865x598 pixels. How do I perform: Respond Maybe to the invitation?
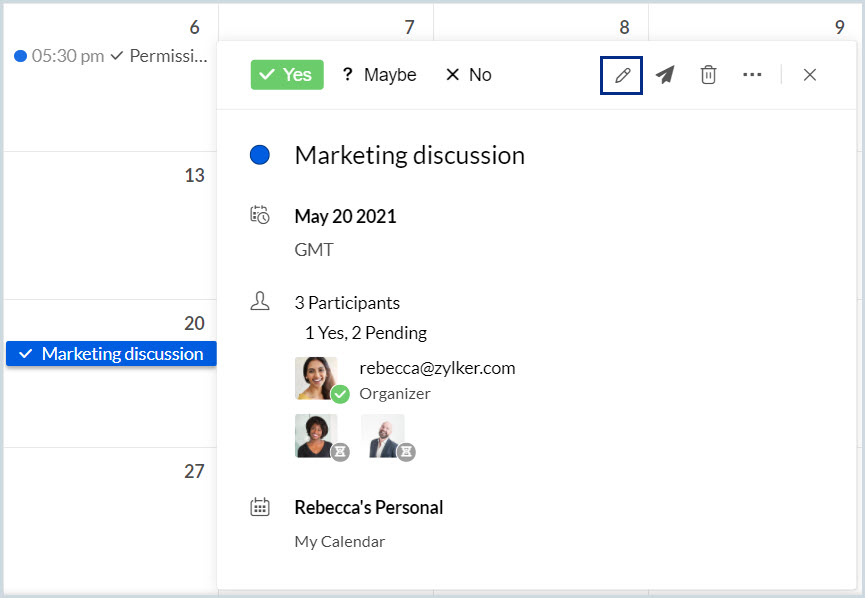pos(379,75)
